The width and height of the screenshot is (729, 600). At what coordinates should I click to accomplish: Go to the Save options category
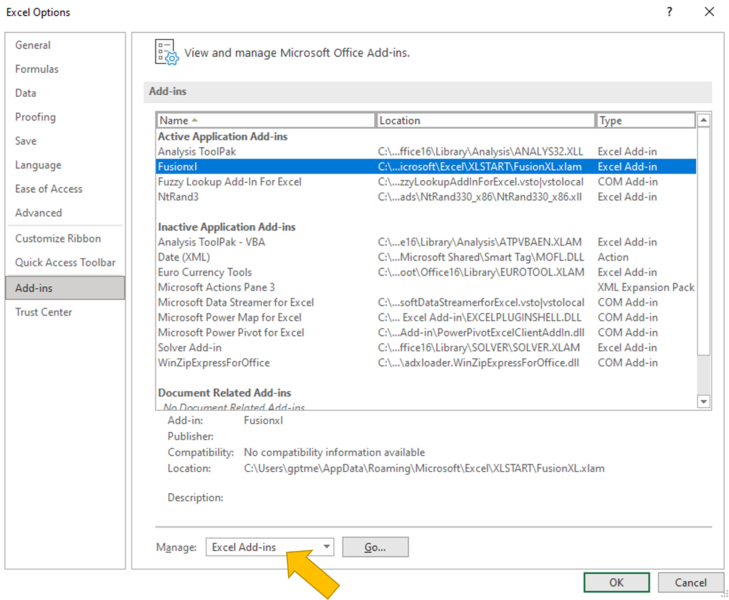pos(26,141)
